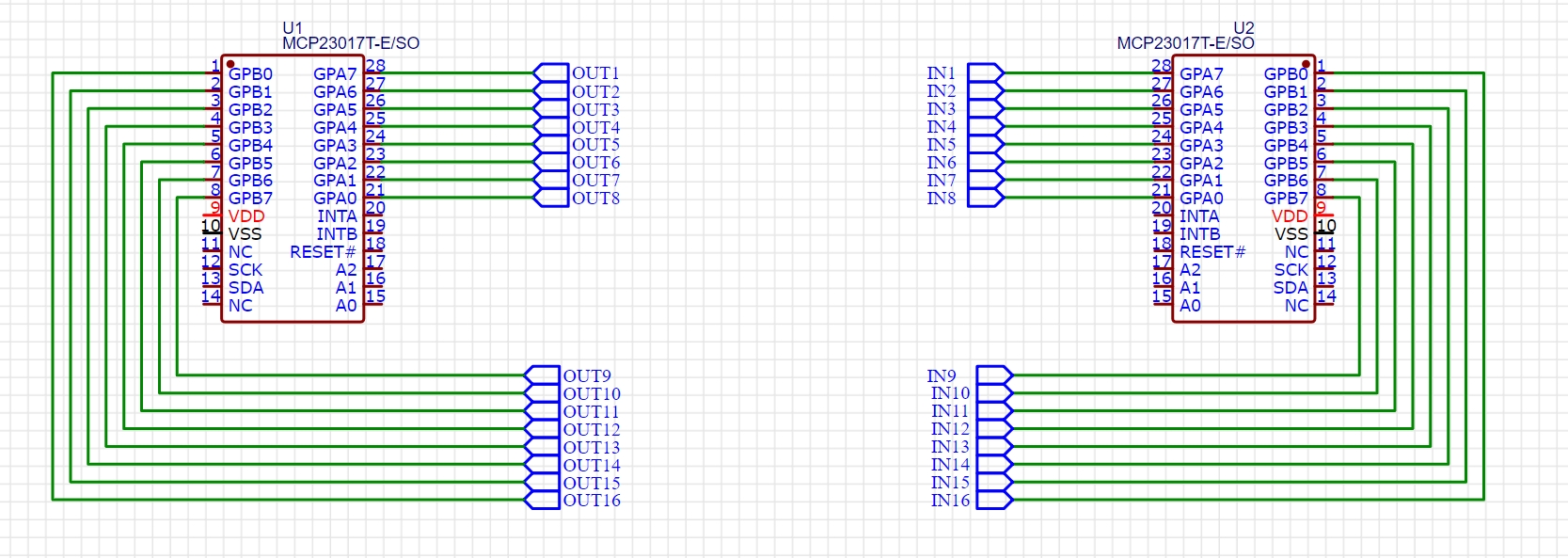Select the IN2 net port symbol

986,91
